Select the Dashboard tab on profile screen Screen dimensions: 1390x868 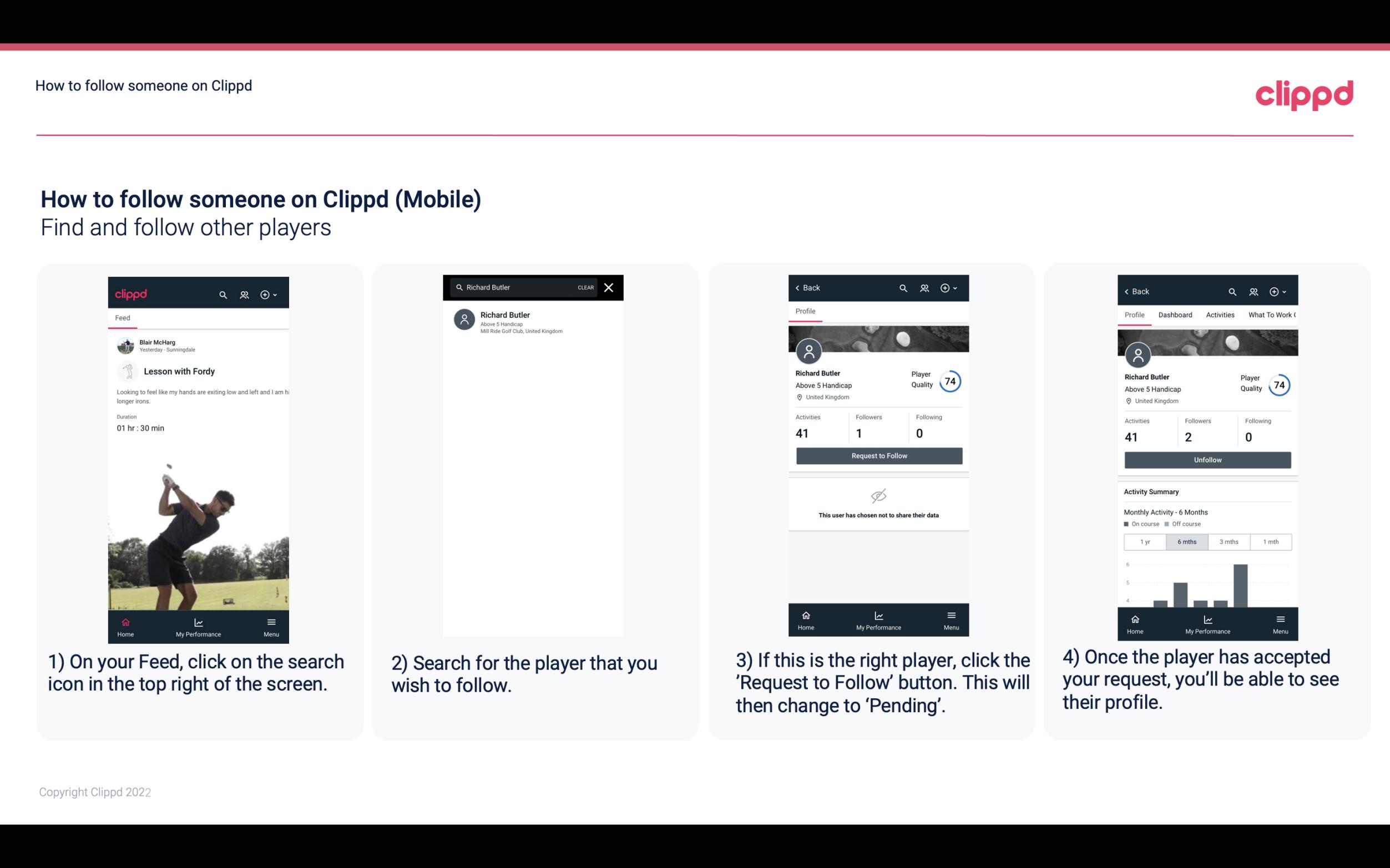click(x=1175, y=315)
